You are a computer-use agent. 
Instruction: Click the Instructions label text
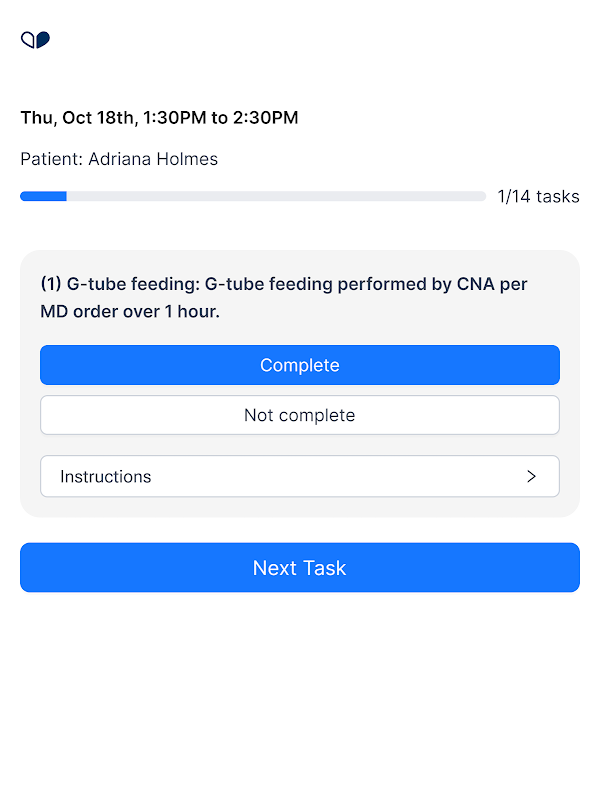[x=106, y=476]
